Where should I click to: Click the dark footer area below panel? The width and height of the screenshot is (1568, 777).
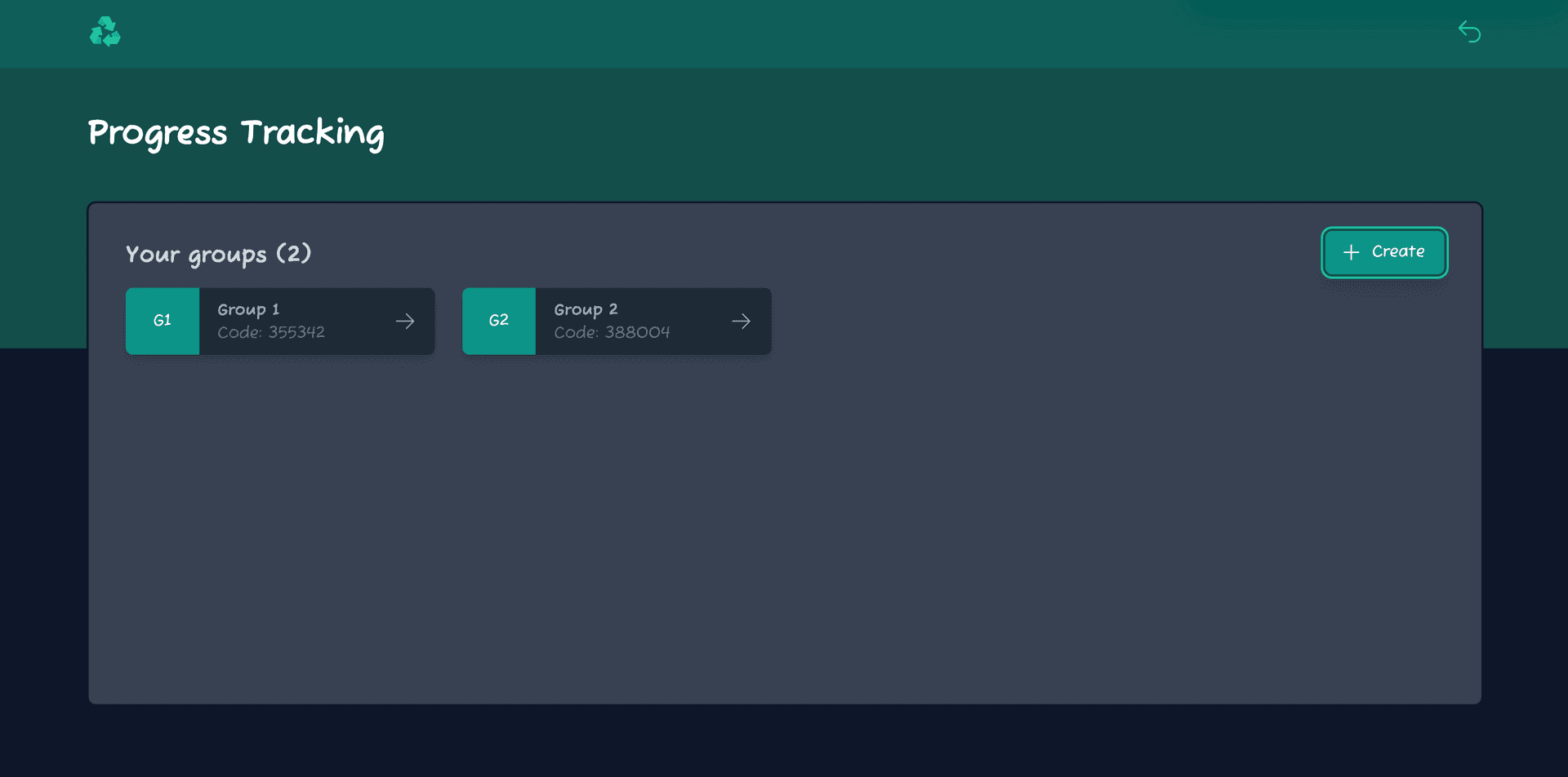pos(784,743)
